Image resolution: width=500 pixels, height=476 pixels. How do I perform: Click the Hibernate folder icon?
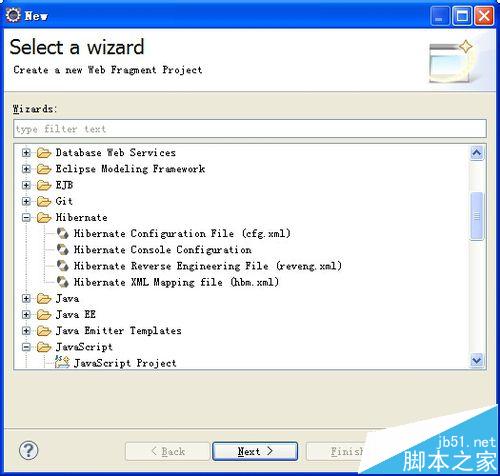[x=44, y=218]
